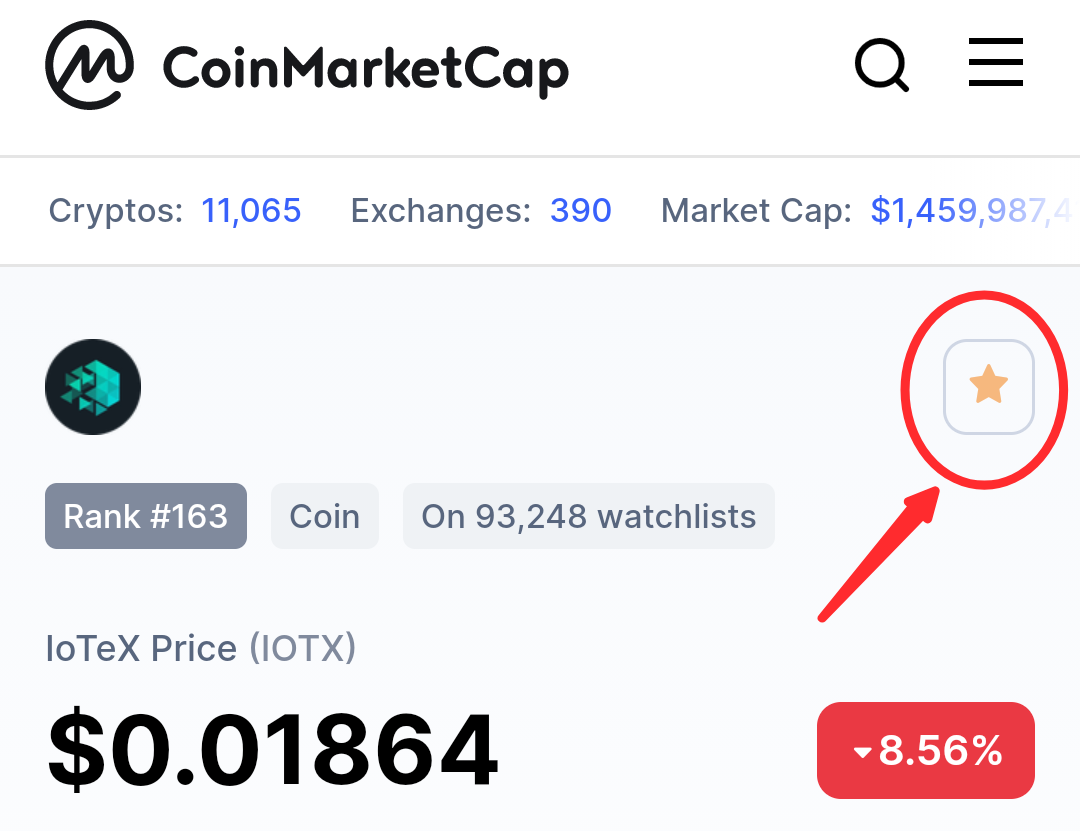The image size is (1080, 831).
Task: Click the Coin tag badge
Action: tap(324, 516)
